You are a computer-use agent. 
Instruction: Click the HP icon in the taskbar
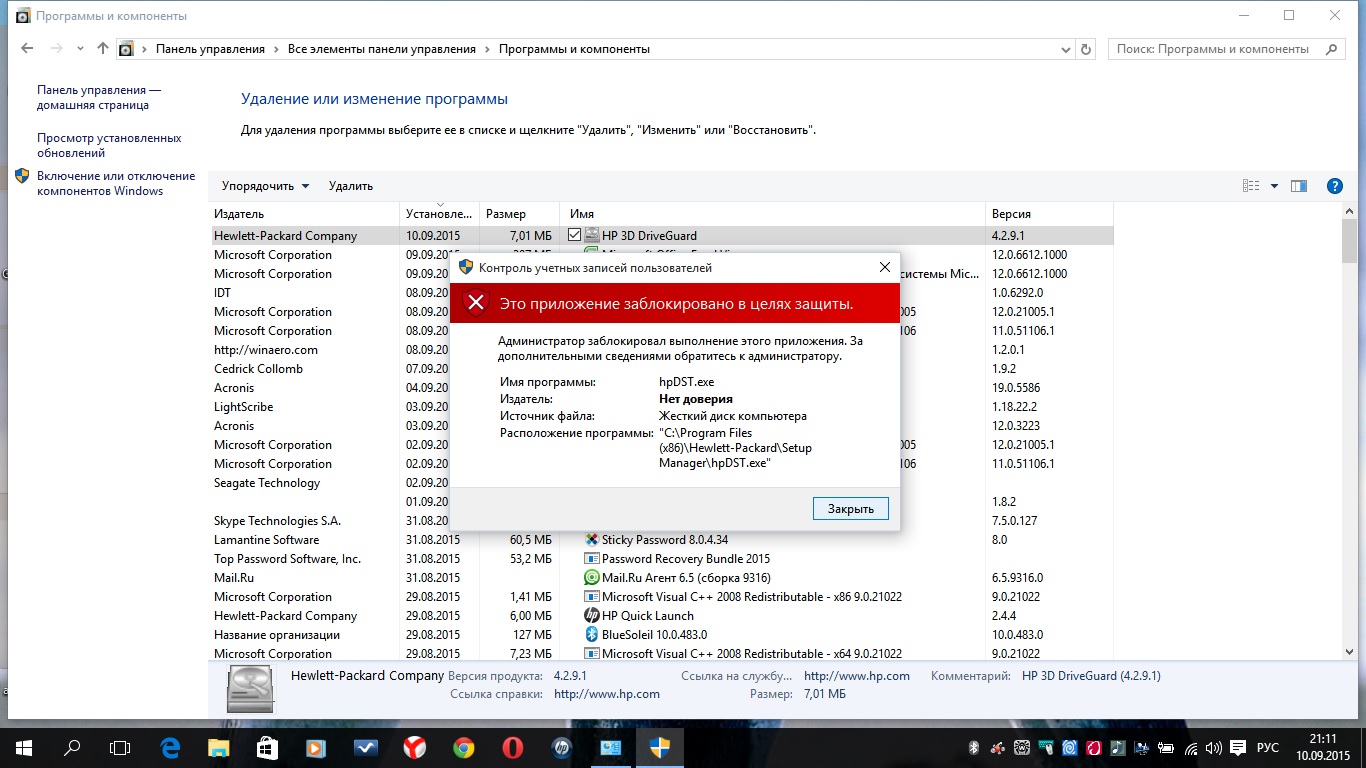pyautogui.click(x=560, y=747)
